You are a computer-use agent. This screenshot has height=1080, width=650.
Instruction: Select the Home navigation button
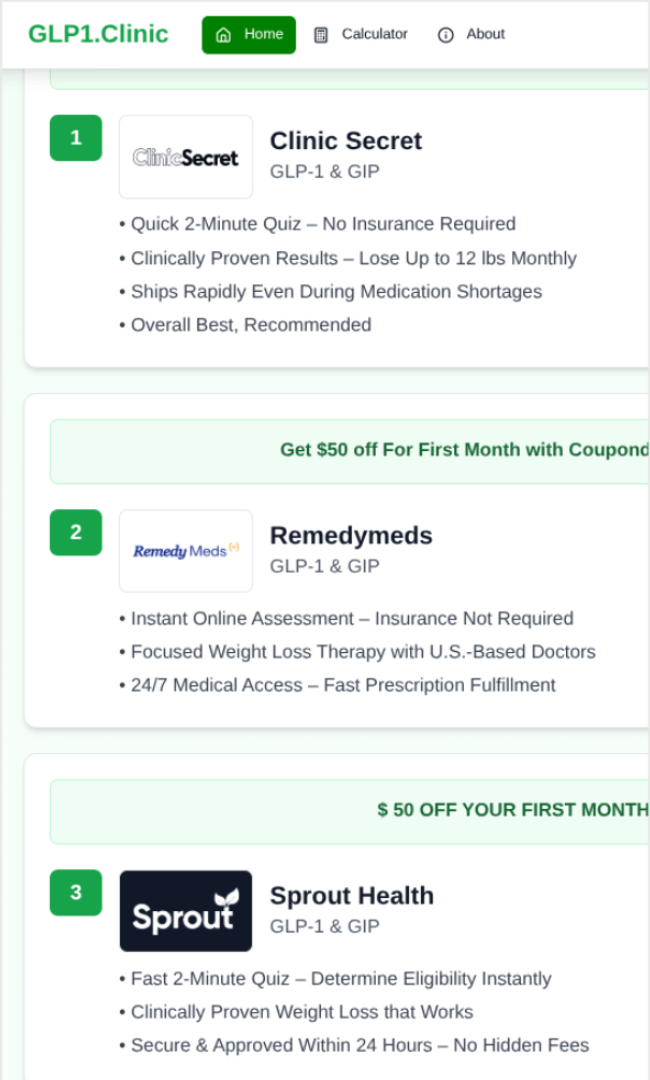click(x=249, y=35)
